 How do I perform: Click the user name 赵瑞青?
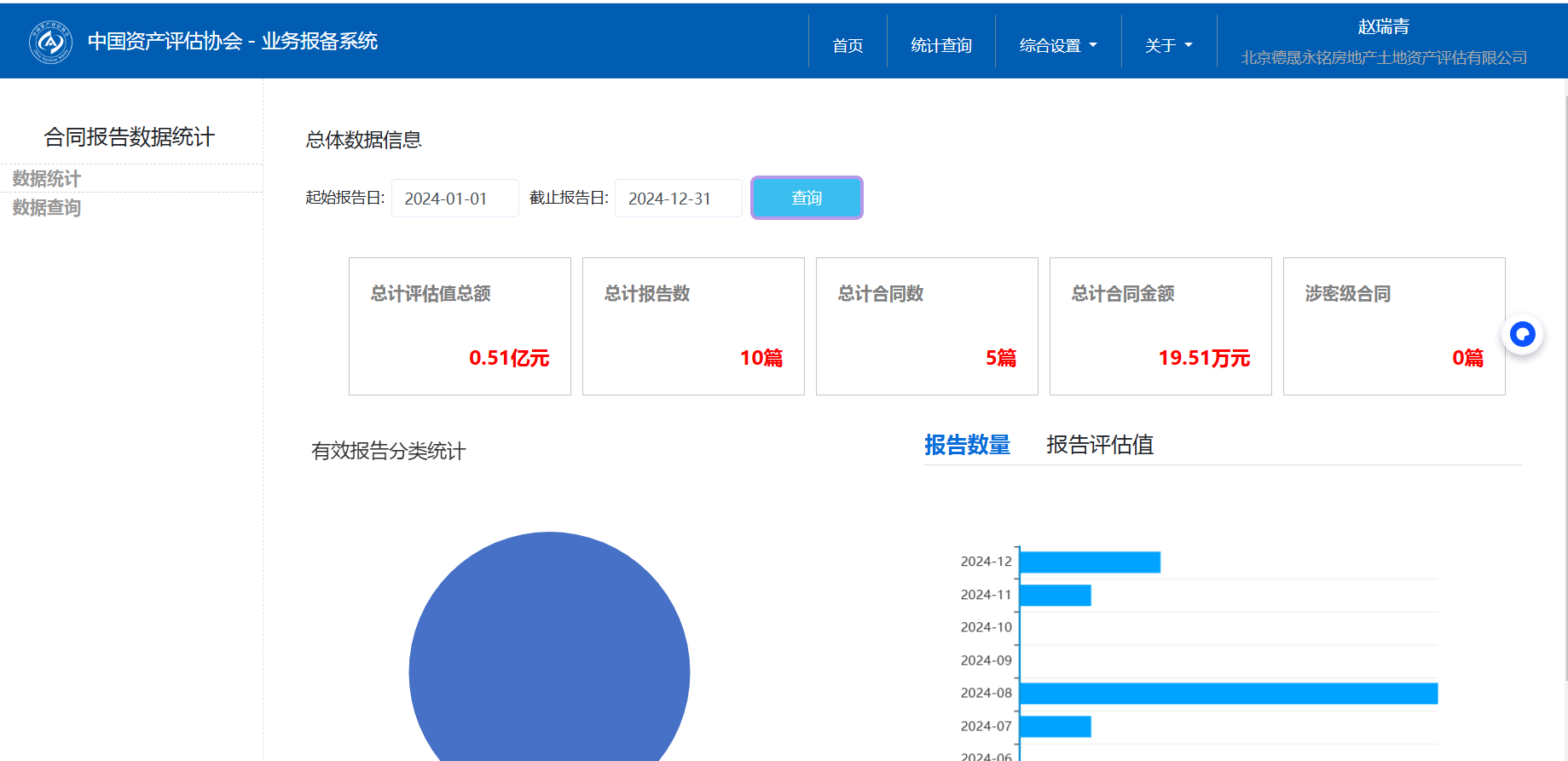(x=1383, y=27)
